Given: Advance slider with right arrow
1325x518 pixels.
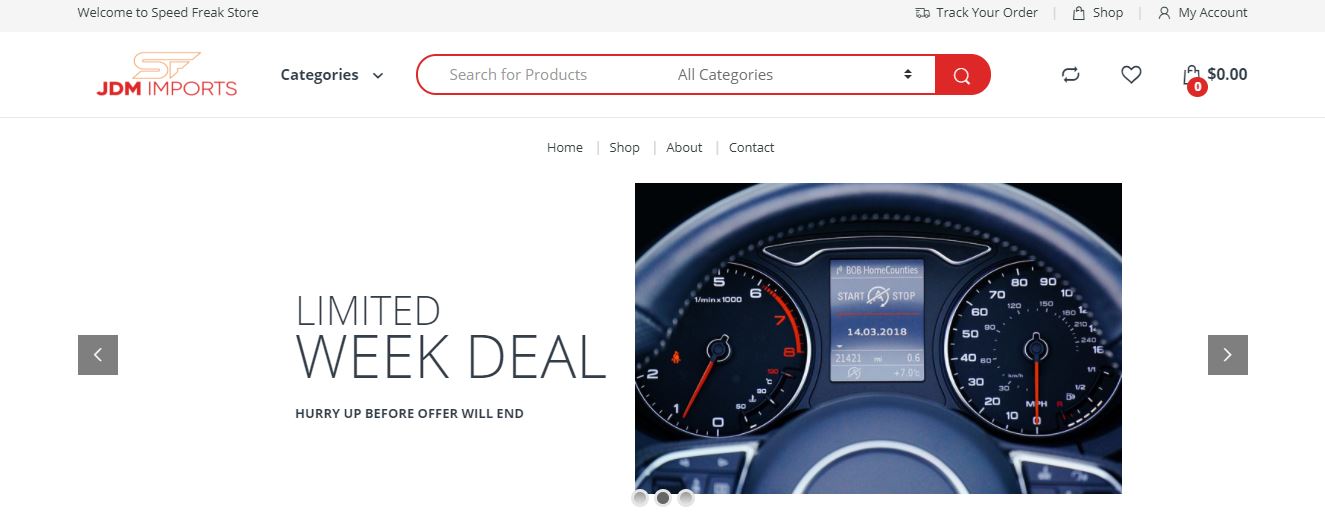Looking at the screenshot, I should (1228, 355).
